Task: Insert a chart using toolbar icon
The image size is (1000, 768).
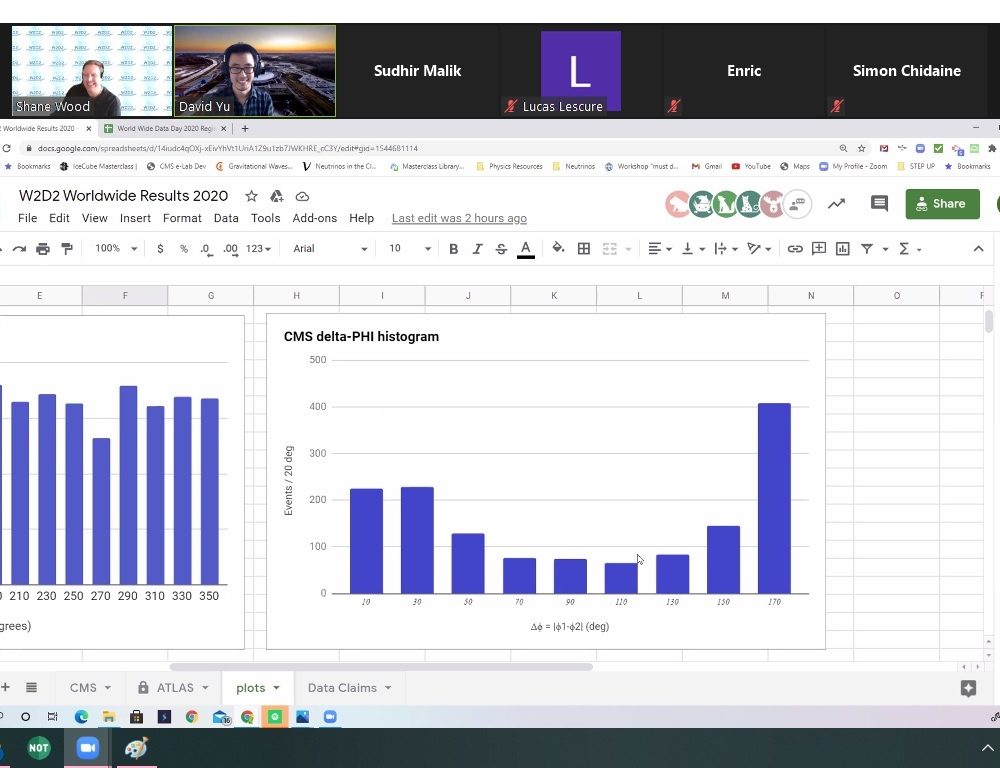Action: click(843, 249)
